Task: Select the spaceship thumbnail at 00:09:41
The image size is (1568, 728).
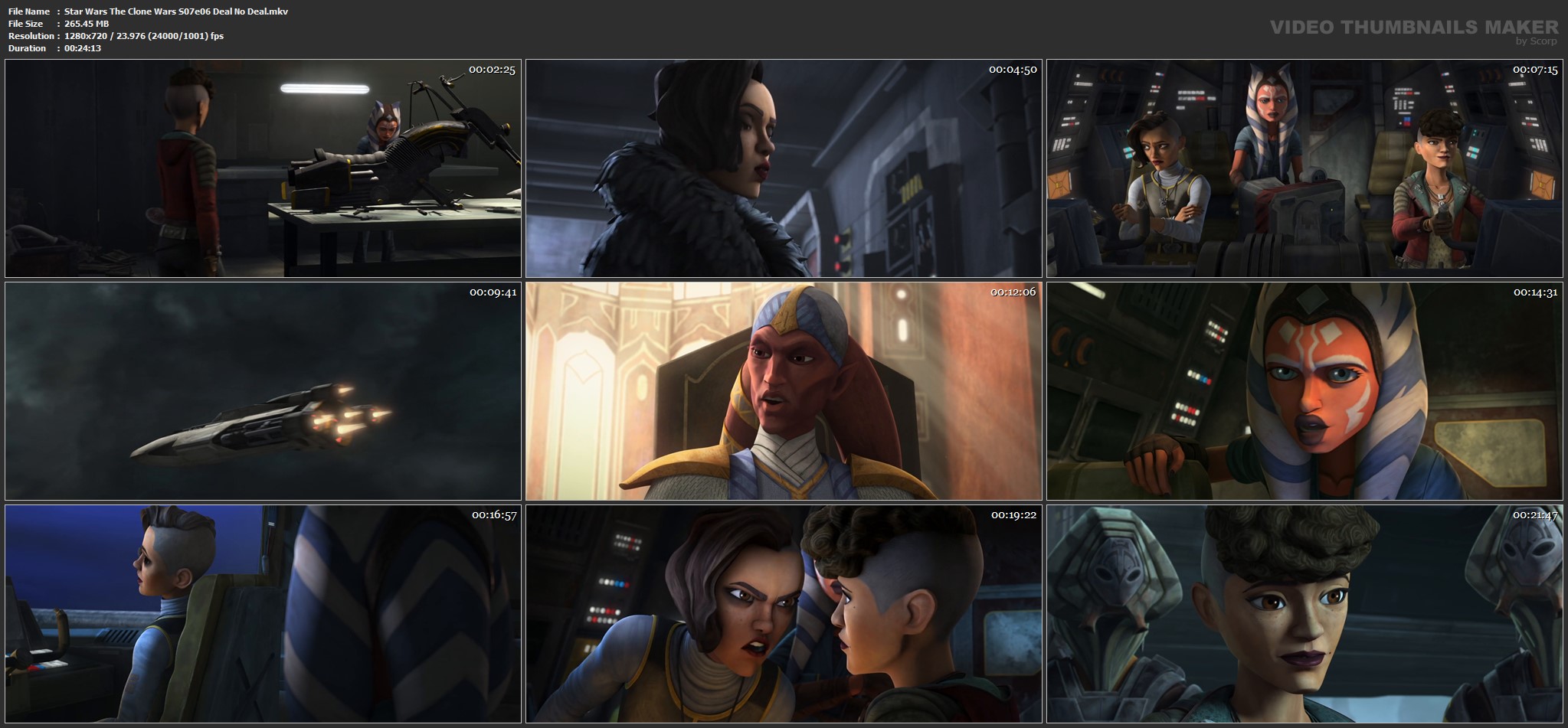Action: coord(263,391)
